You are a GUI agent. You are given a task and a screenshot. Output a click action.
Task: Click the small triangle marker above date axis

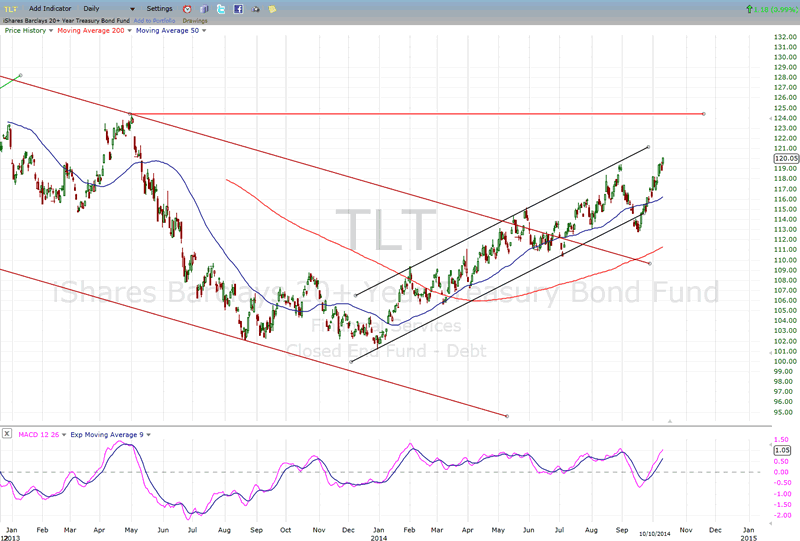click(x=670, y=422)
